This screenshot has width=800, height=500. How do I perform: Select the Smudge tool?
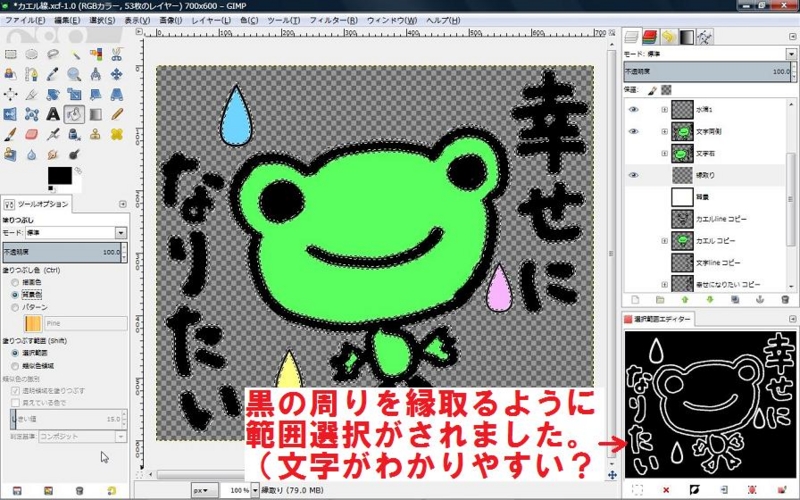(53, 154)
